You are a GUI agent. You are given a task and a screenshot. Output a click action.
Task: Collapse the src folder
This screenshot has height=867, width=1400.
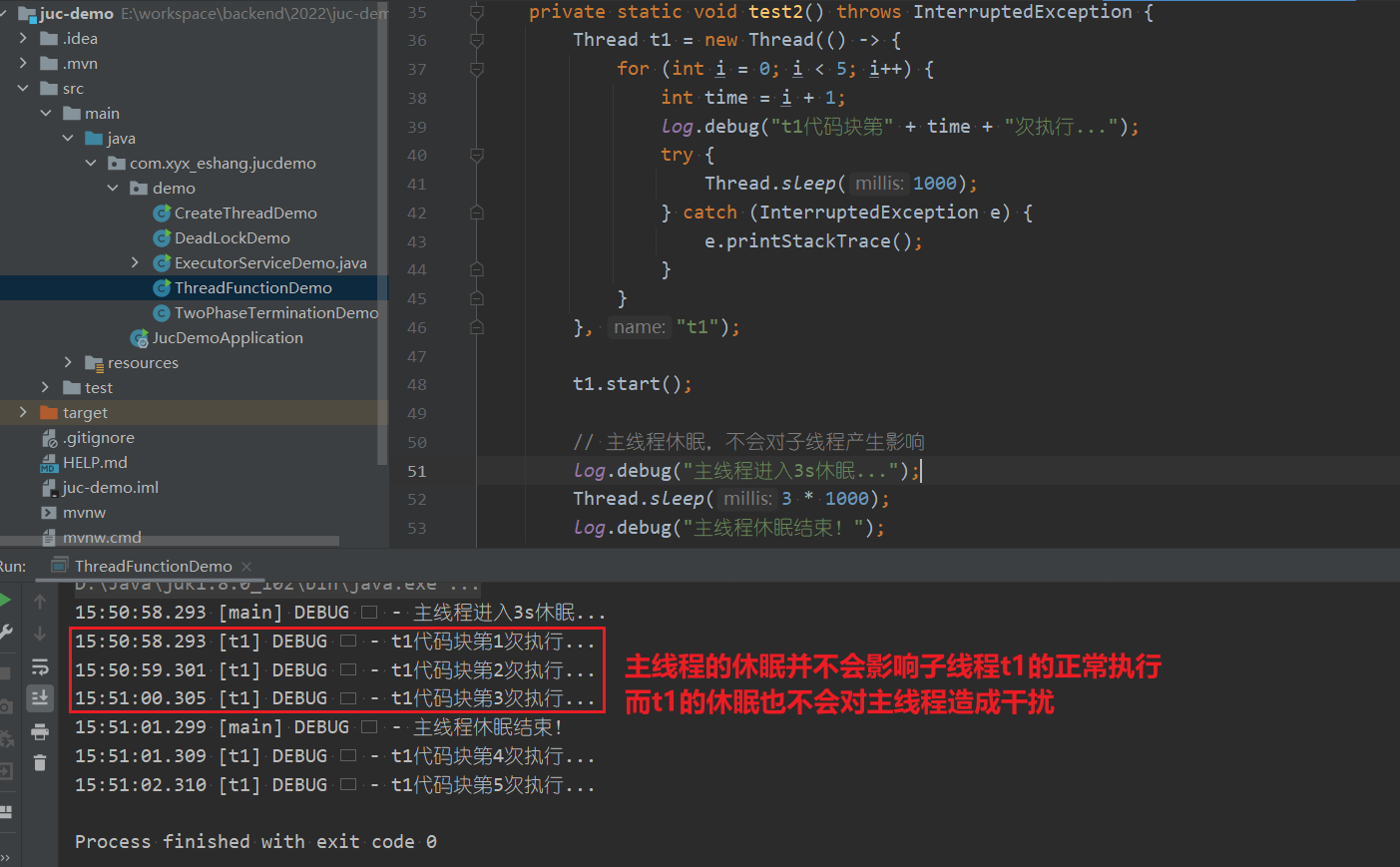coord(23,88)
